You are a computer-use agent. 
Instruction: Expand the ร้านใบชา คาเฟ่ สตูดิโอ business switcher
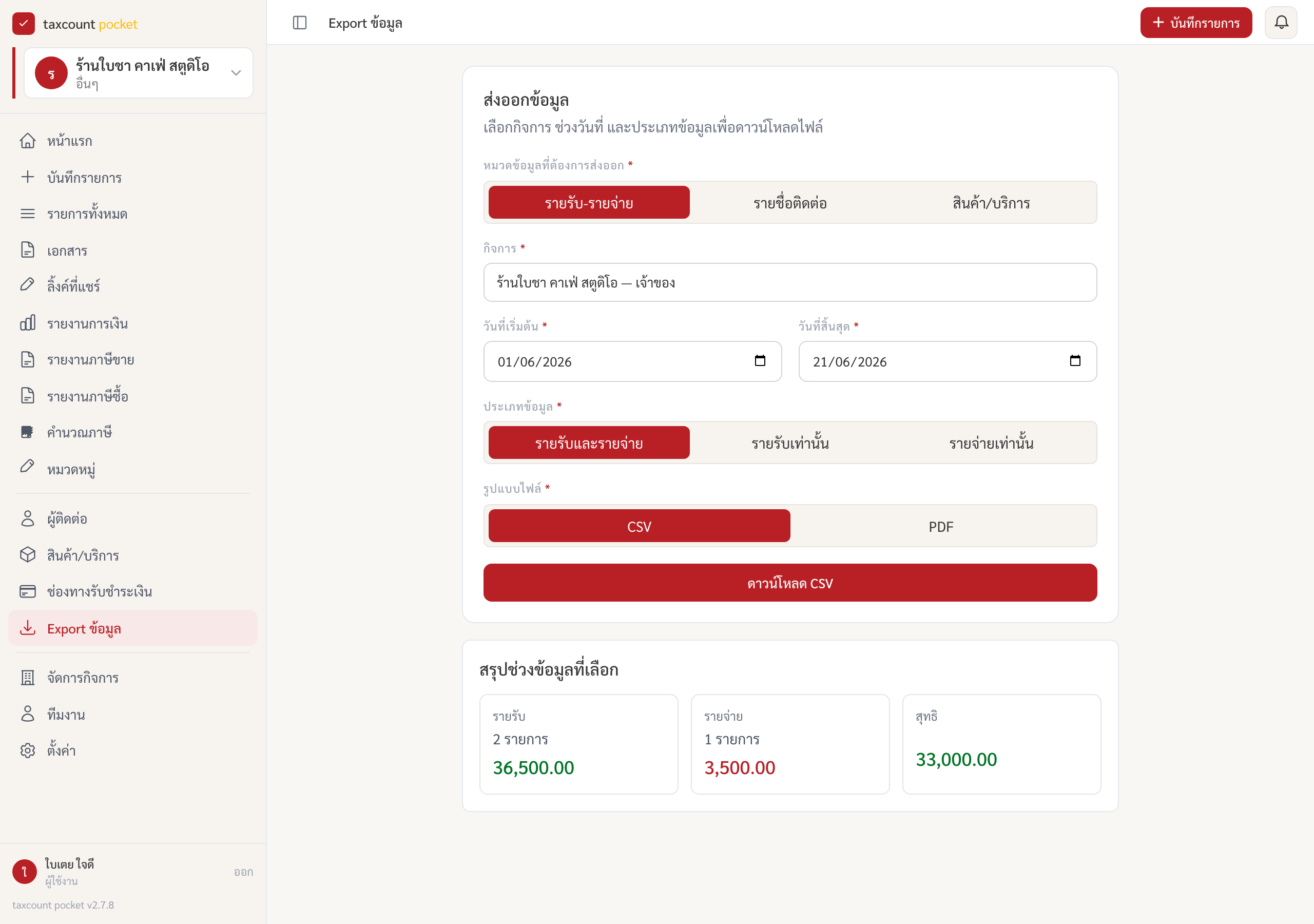tap(139, 73)
